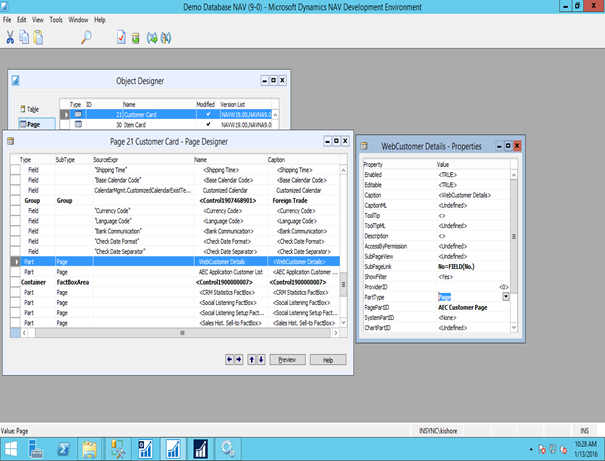605x461 pixels.
Task: Click the Version List column header
Action: tap(246, 104)
